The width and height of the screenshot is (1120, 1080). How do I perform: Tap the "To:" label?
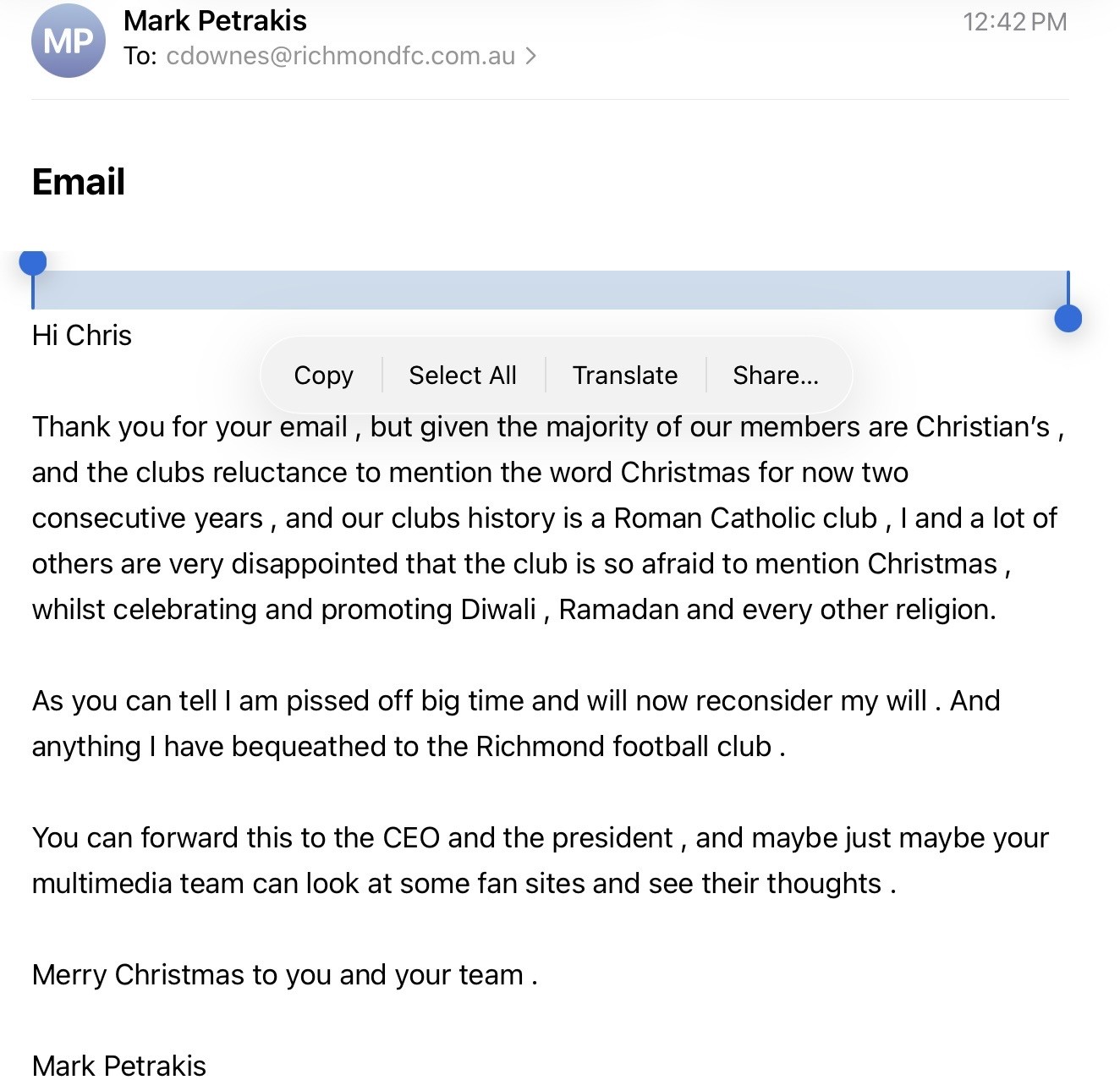coord(140,56)
